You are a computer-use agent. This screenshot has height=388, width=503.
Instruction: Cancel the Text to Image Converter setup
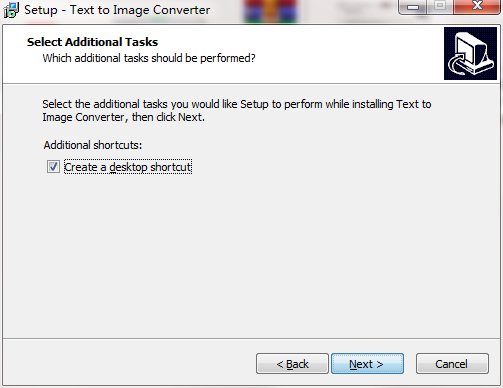452,364
